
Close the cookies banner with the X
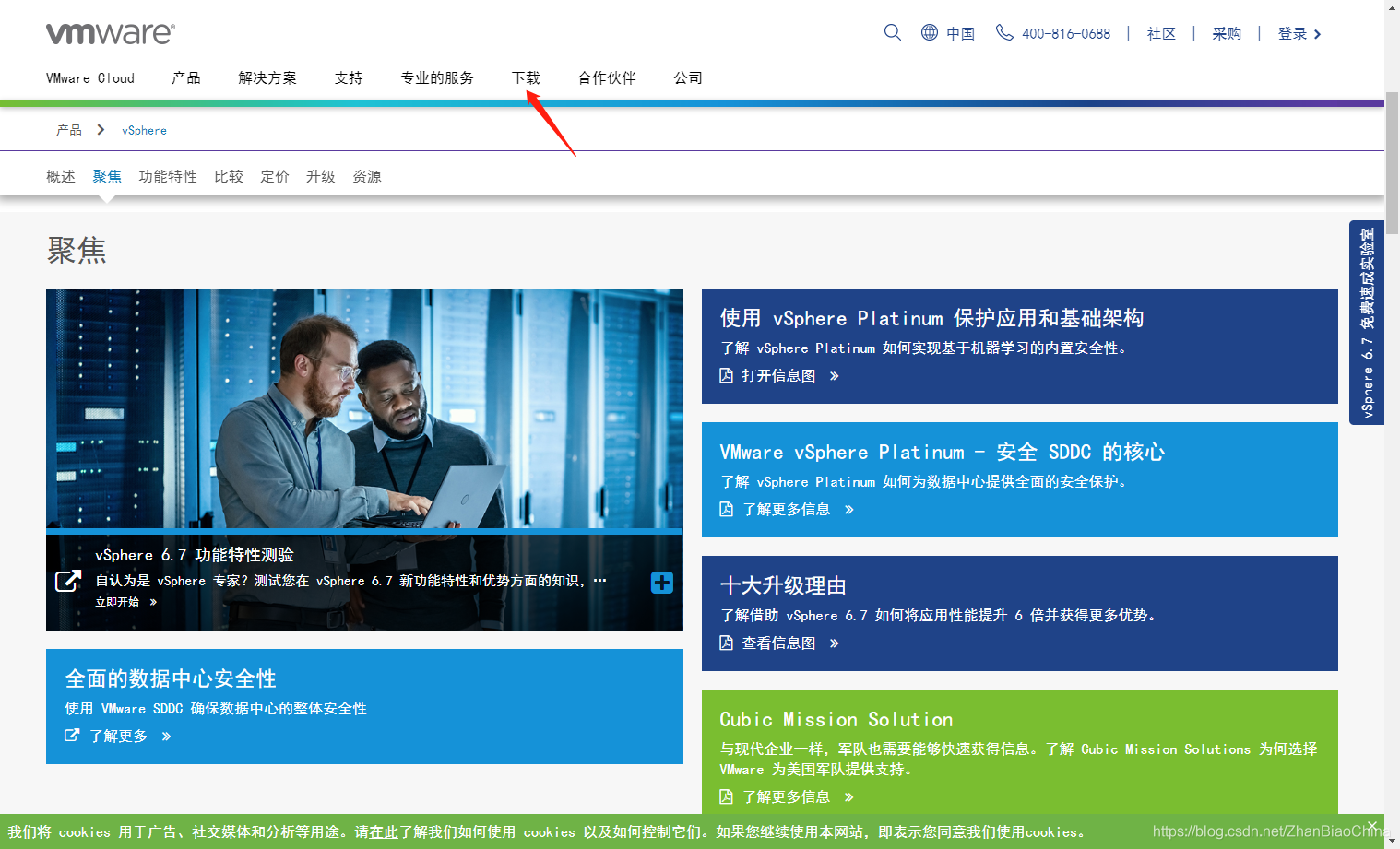point(1372,825)
